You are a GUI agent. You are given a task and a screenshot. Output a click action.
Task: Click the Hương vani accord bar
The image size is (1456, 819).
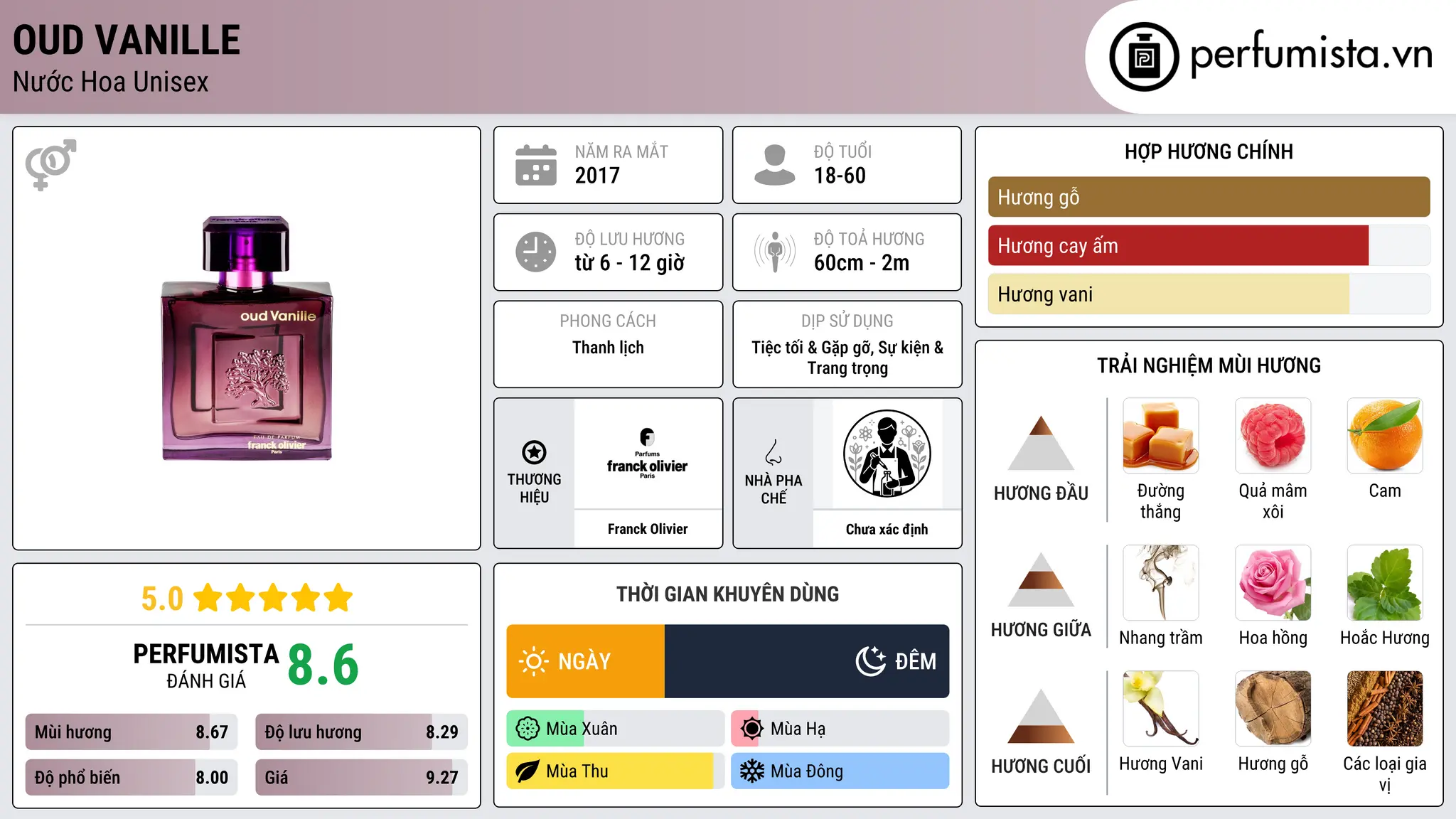pos(1209,294)
